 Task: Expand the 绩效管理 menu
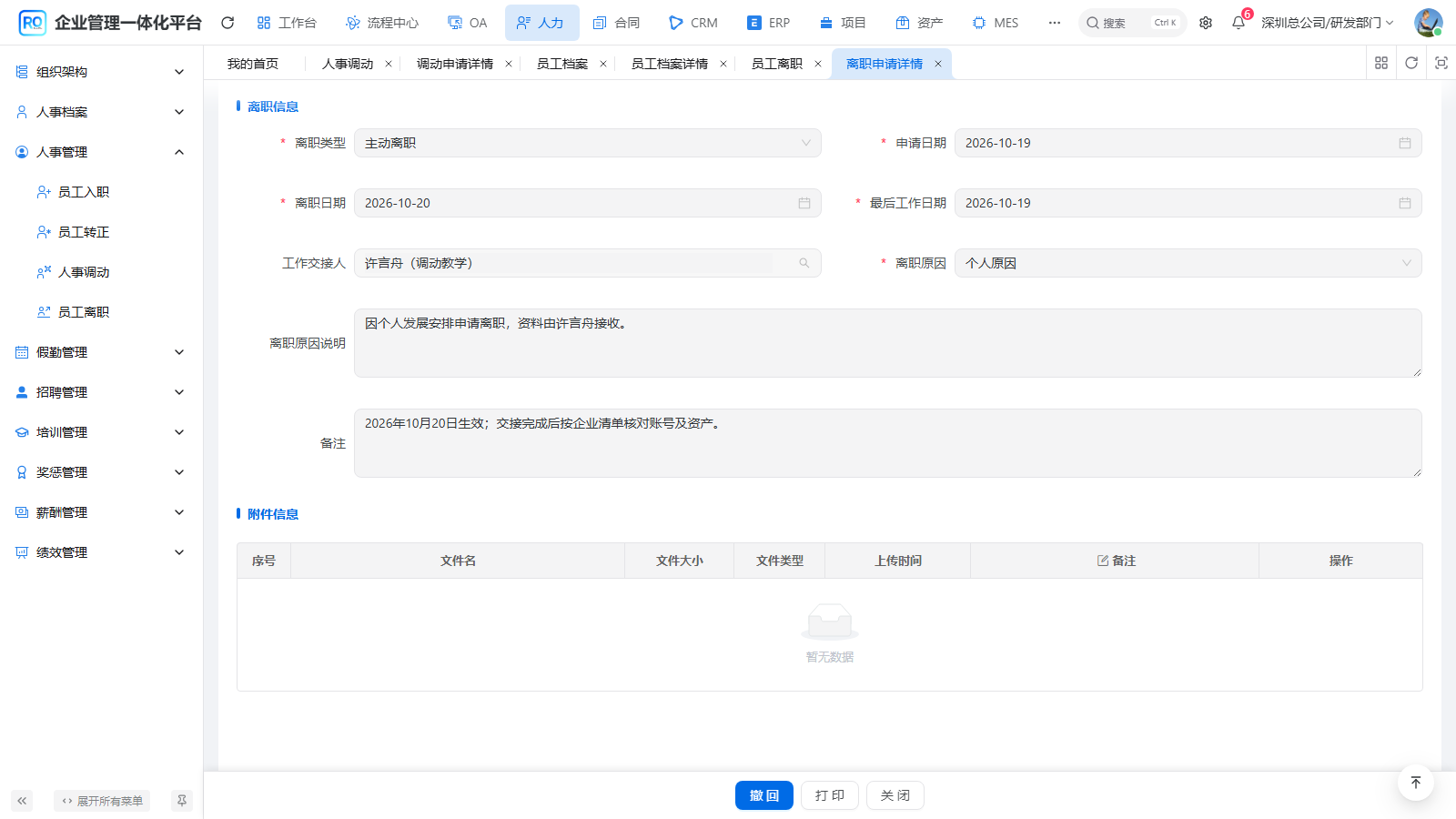[101, 552]
